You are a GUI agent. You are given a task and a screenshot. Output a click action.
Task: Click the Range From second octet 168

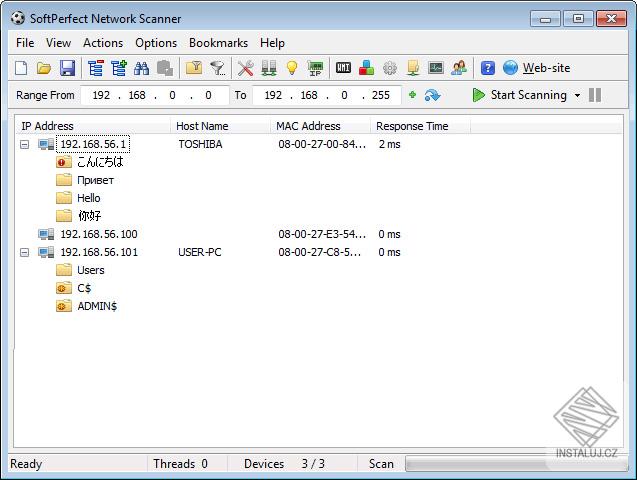[x=137, y=95]
